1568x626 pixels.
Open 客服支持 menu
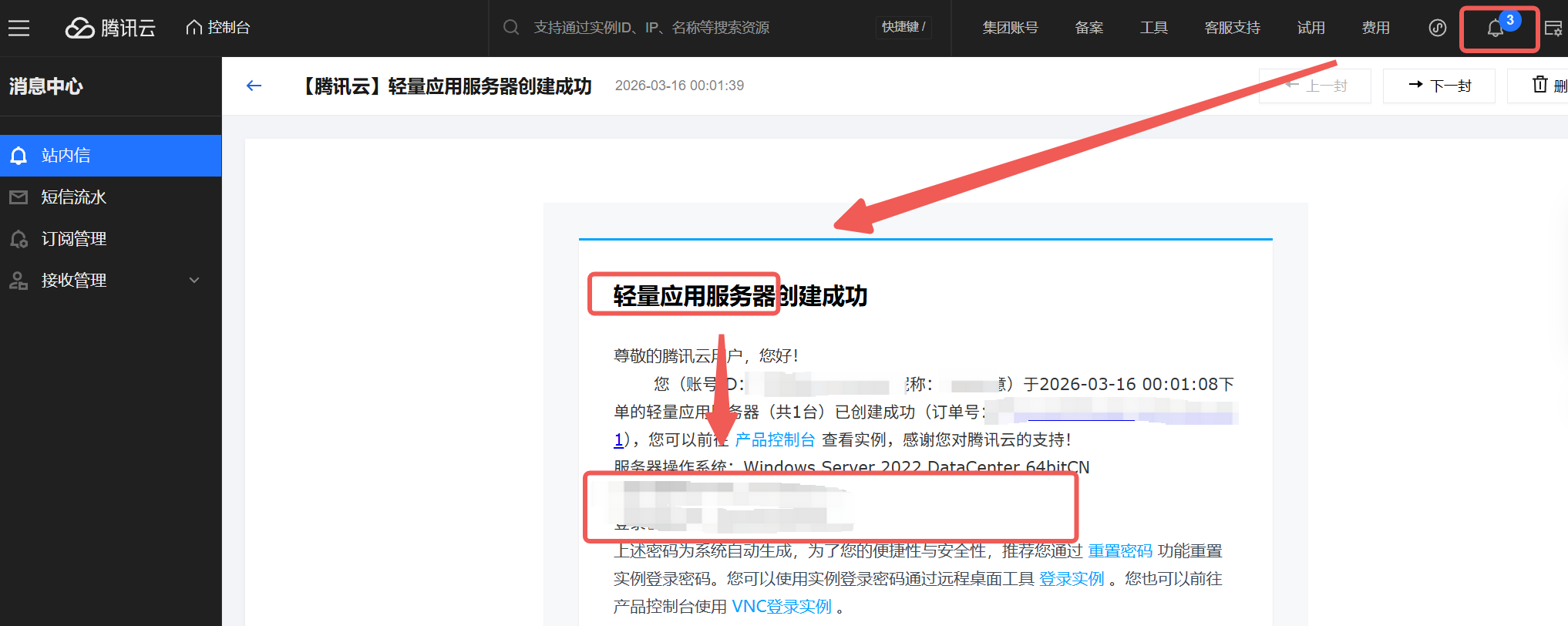1232,28
